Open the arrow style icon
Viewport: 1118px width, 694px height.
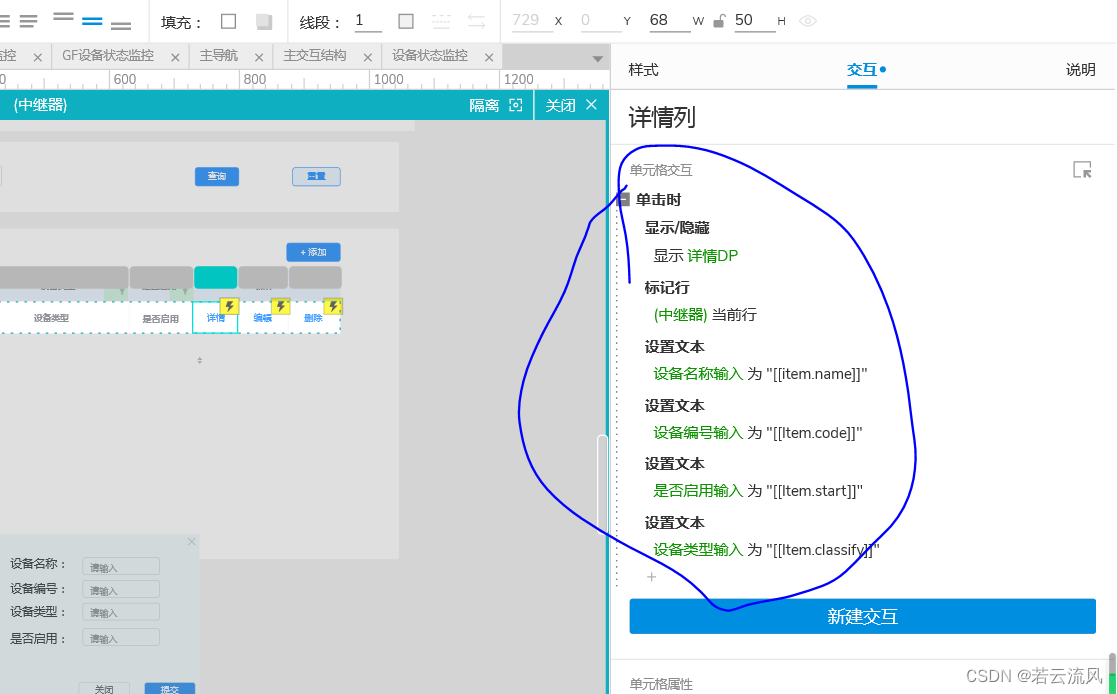coord(476,21)
